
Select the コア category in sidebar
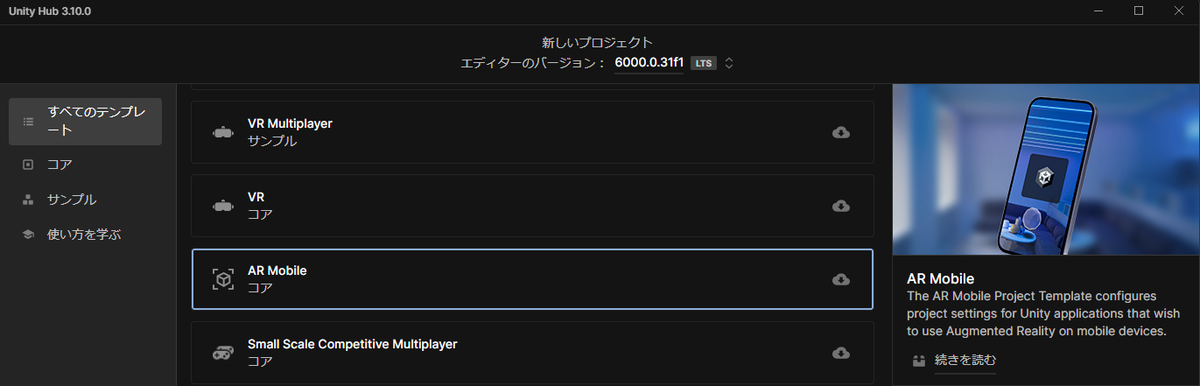coord(85,164)
